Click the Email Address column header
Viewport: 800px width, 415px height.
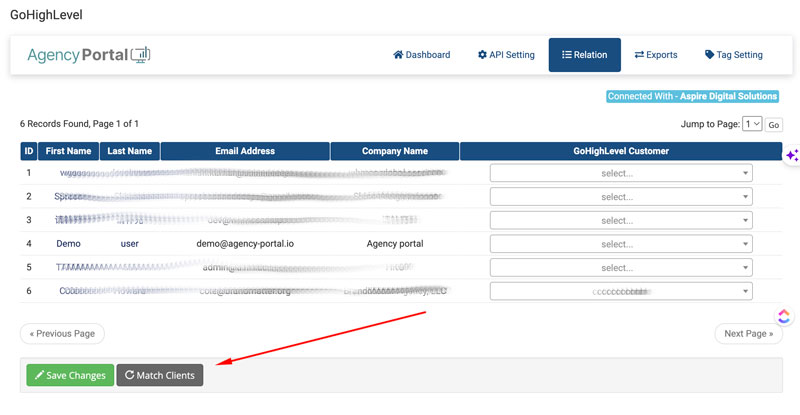coord(245,151)
